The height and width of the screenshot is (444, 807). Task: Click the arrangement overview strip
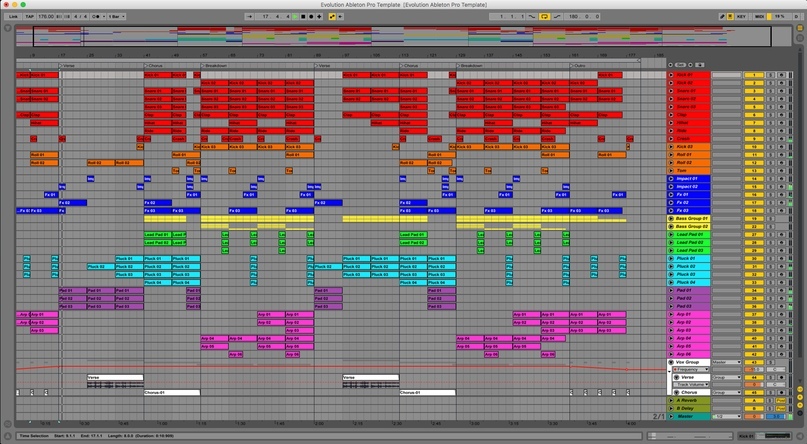pos(403,37)
